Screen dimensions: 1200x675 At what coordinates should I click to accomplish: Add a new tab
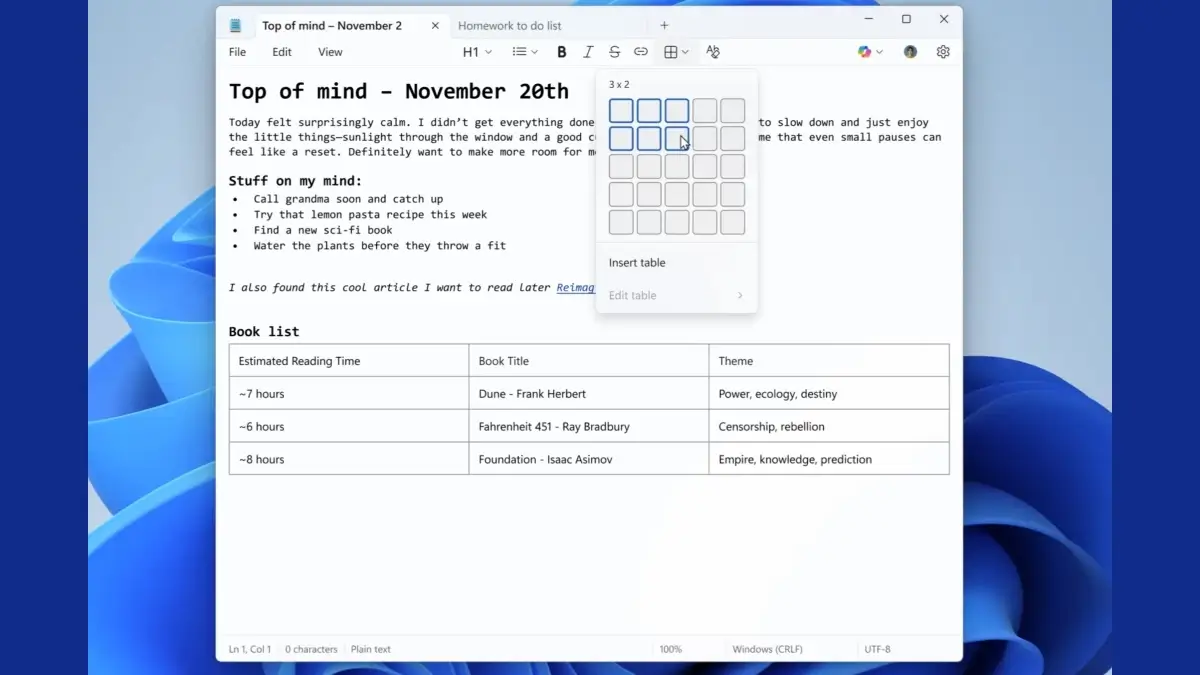point(664,26)
